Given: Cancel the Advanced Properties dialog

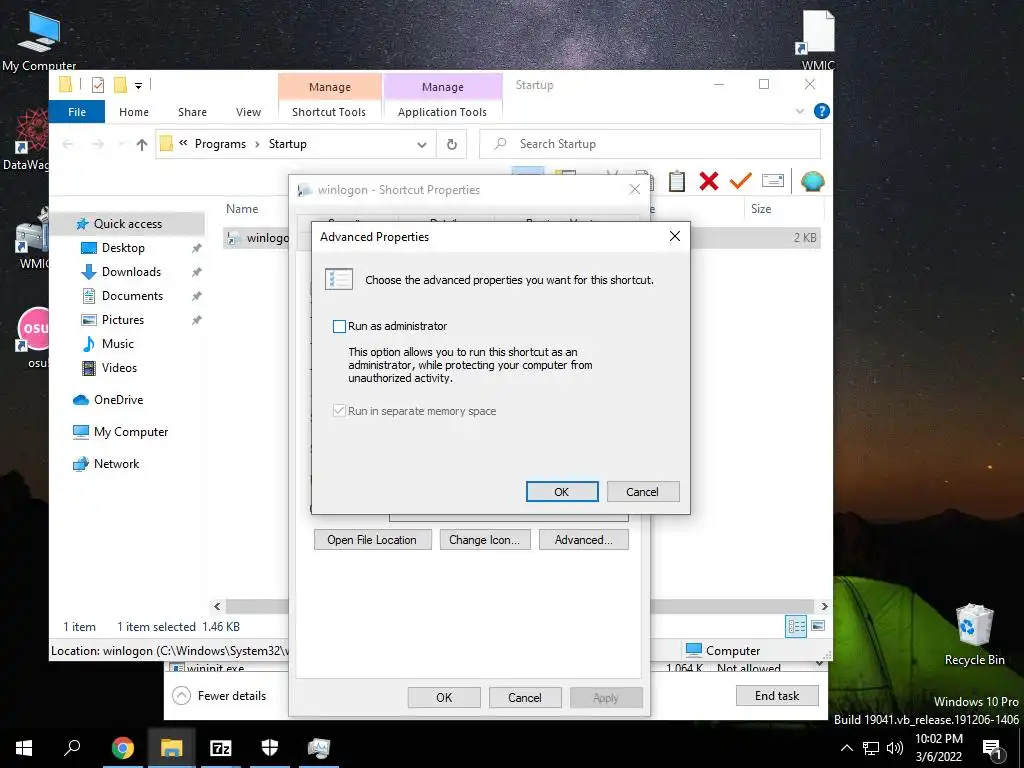Looking at the screenshot, I should pyautogui.click(x=643, y=492).
